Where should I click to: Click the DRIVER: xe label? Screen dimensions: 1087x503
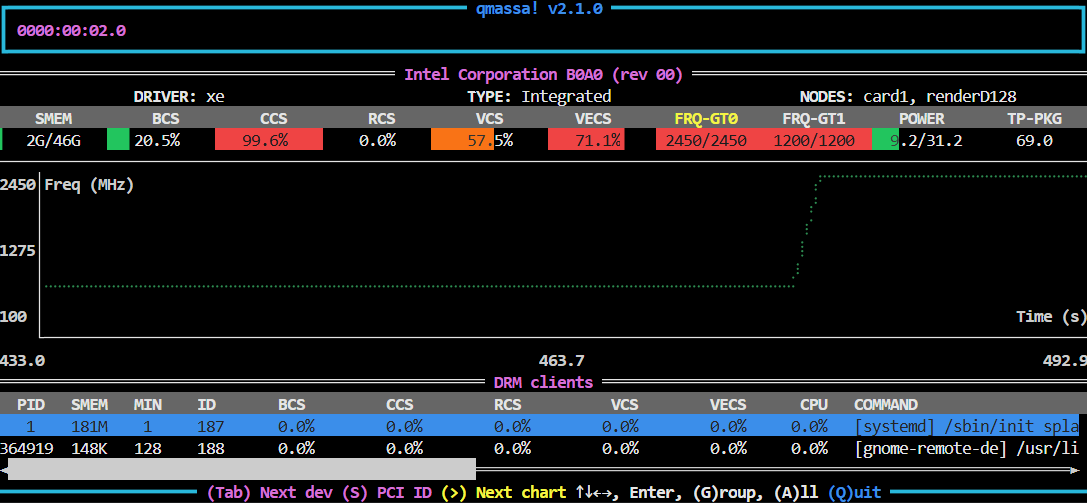[179, 96]
